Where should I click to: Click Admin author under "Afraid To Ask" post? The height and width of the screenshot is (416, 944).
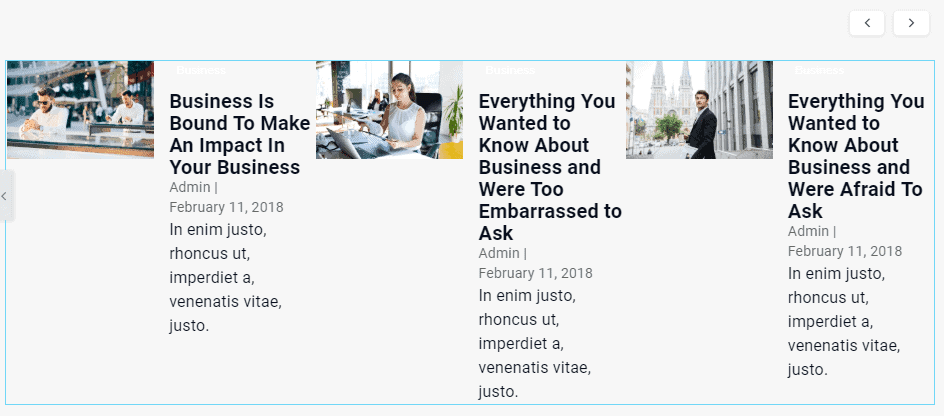(x=808, y=231)
